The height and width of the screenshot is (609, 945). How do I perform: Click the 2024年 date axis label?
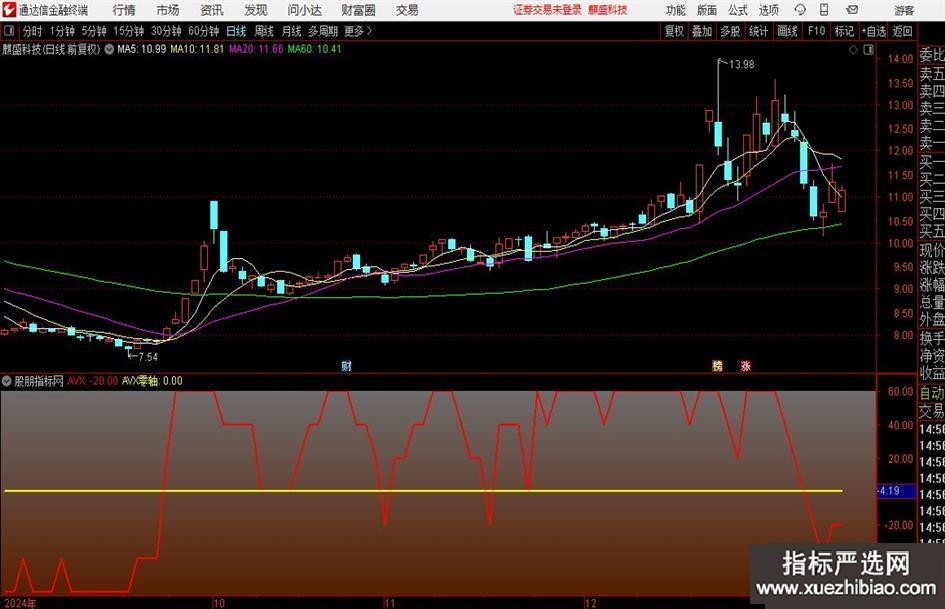coord(20,603)
